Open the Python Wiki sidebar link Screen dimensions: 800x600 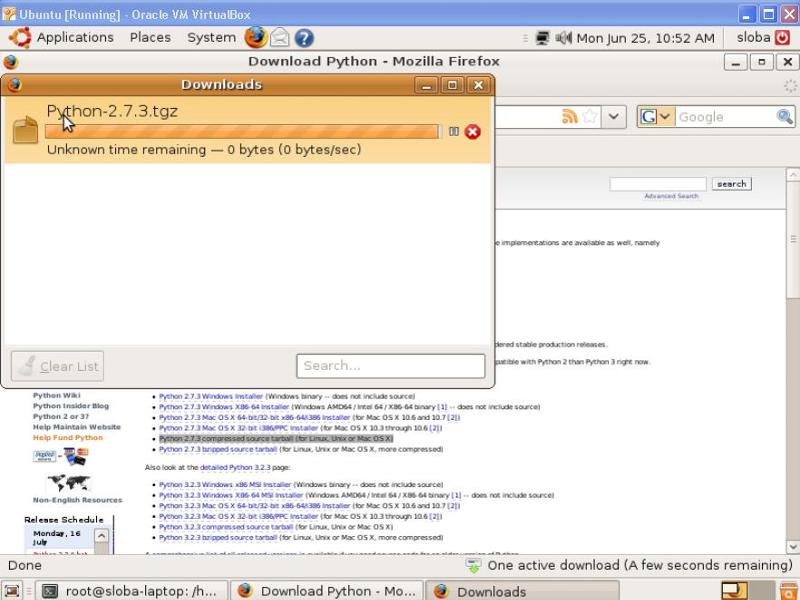pos(57,395)
